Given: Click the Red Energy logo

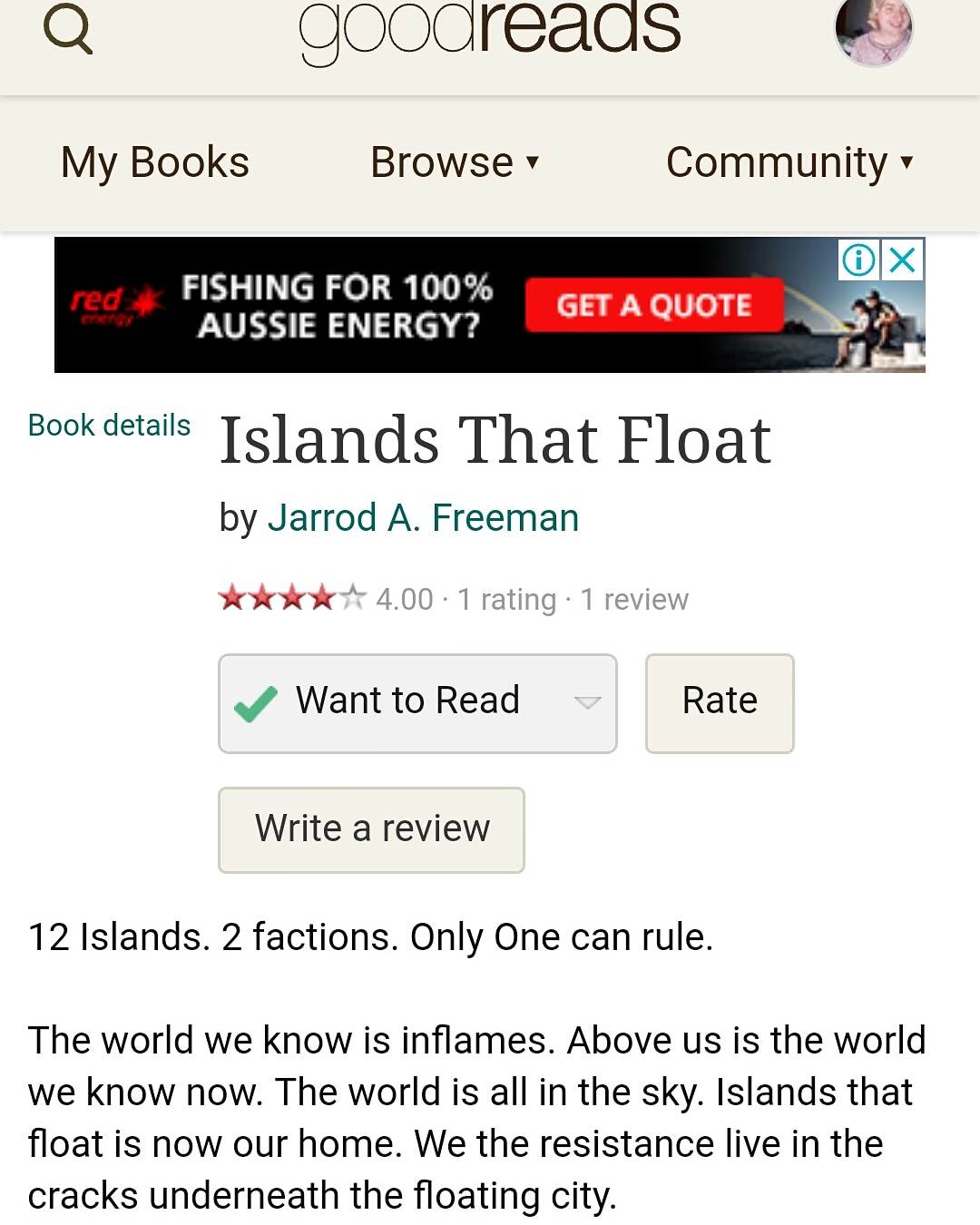Looking at the screenshot, I should 115,305.
